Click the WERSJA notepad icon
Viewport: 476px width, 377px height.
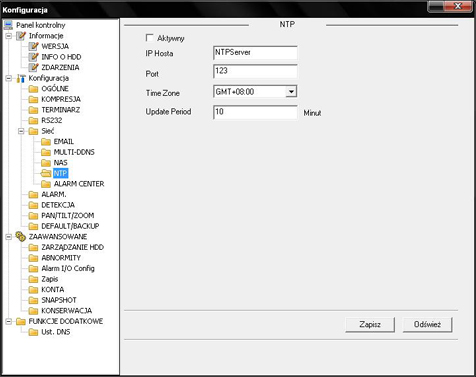34,46
